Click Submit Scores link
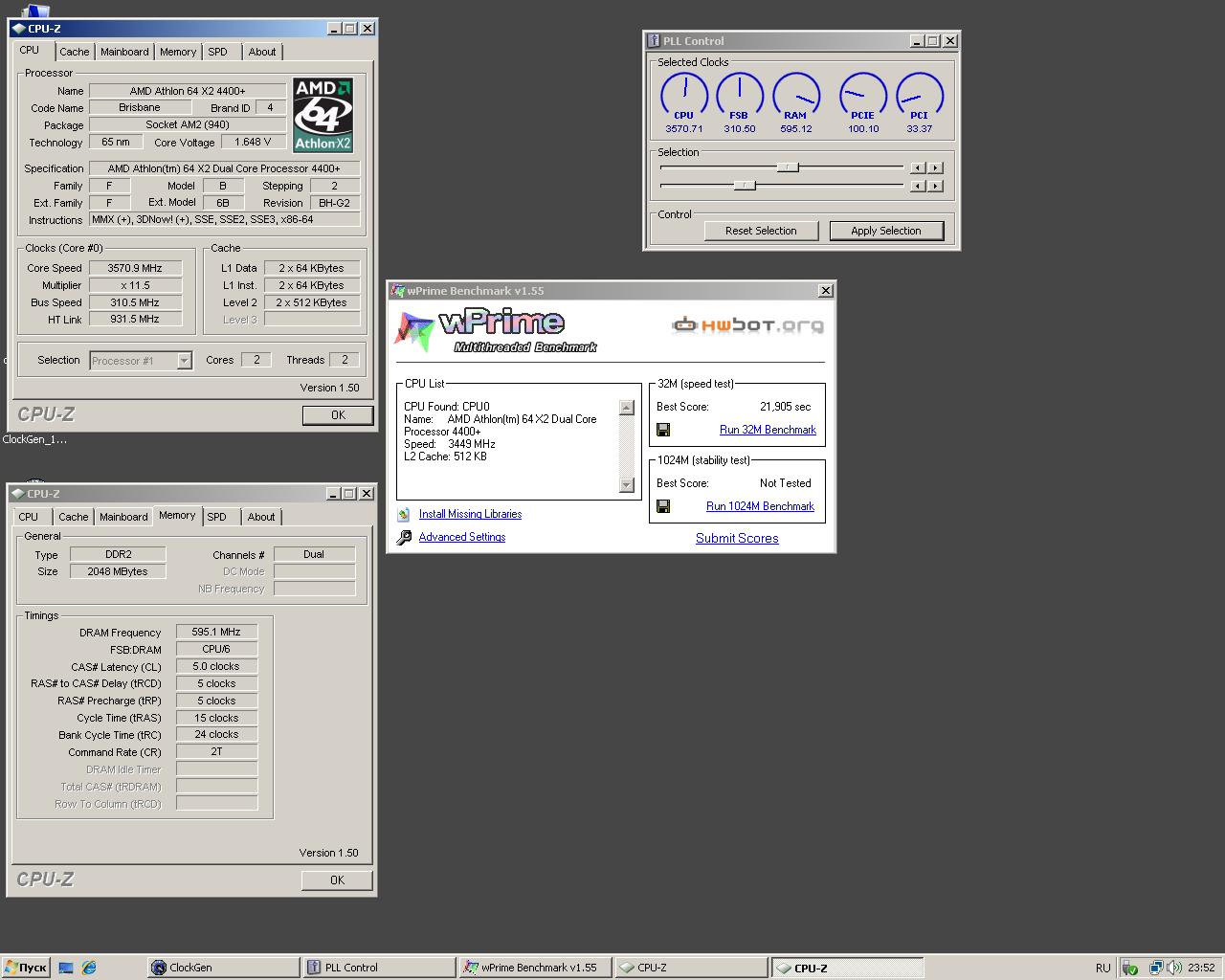 coord(737,538)
